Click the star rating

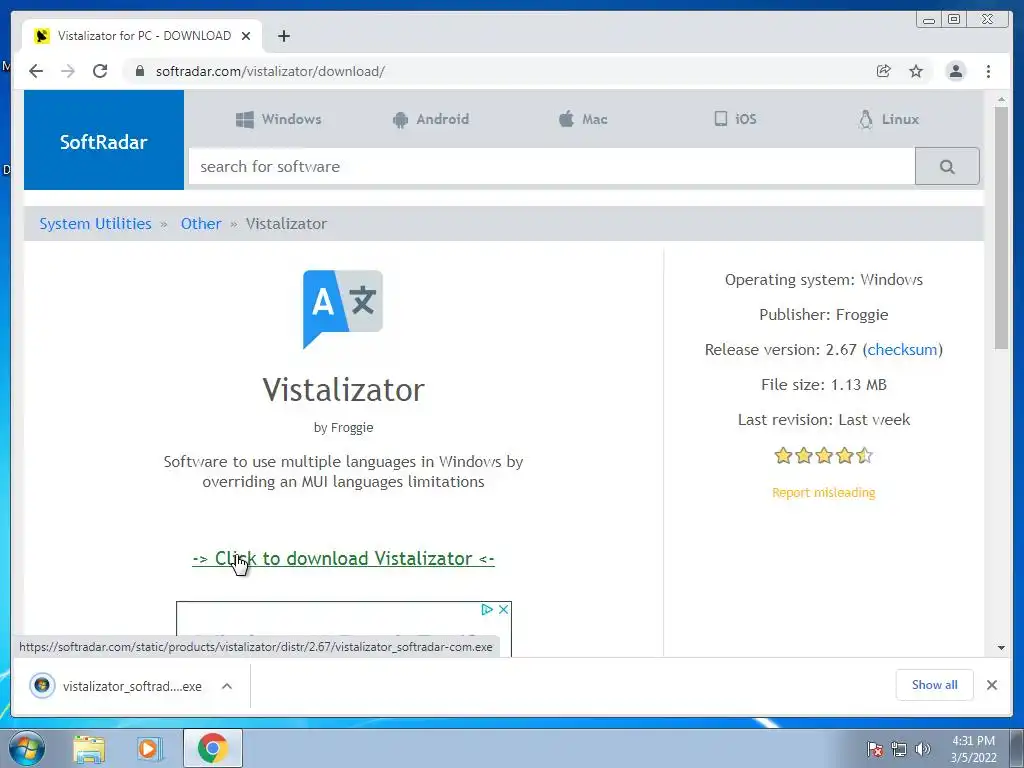(x=824, y=455)
